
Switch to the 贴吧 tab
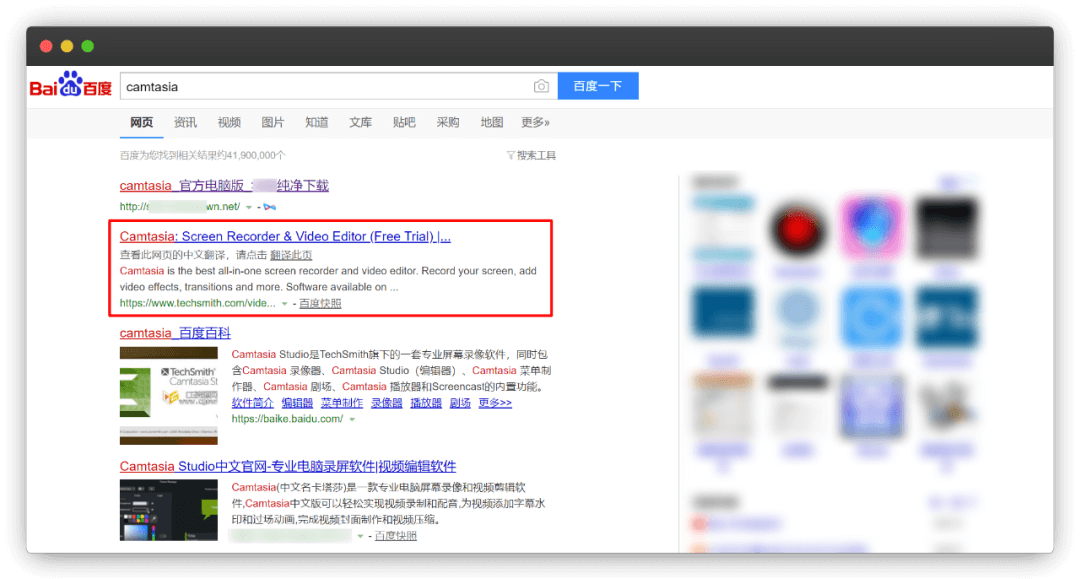(404, 123)
